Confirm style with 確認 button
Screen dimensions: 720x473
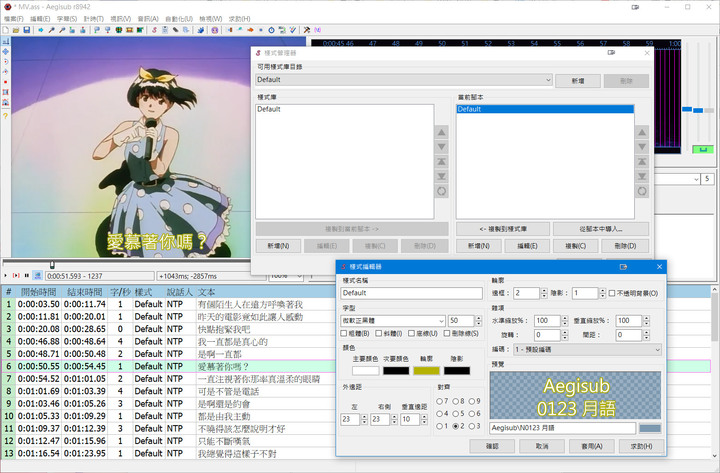492,446
